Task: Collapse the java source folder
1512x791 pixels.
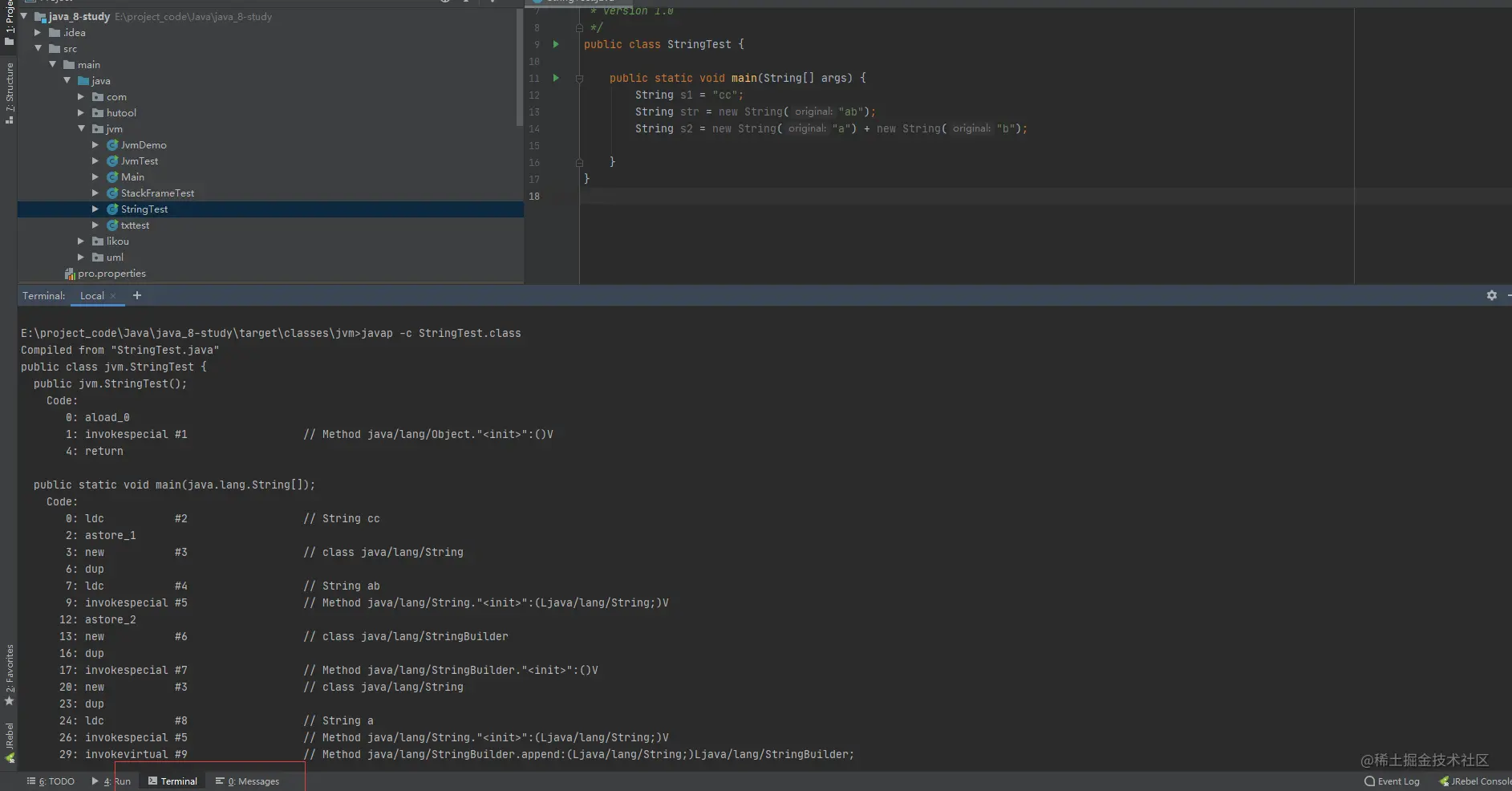Action: tap(67, 80)
